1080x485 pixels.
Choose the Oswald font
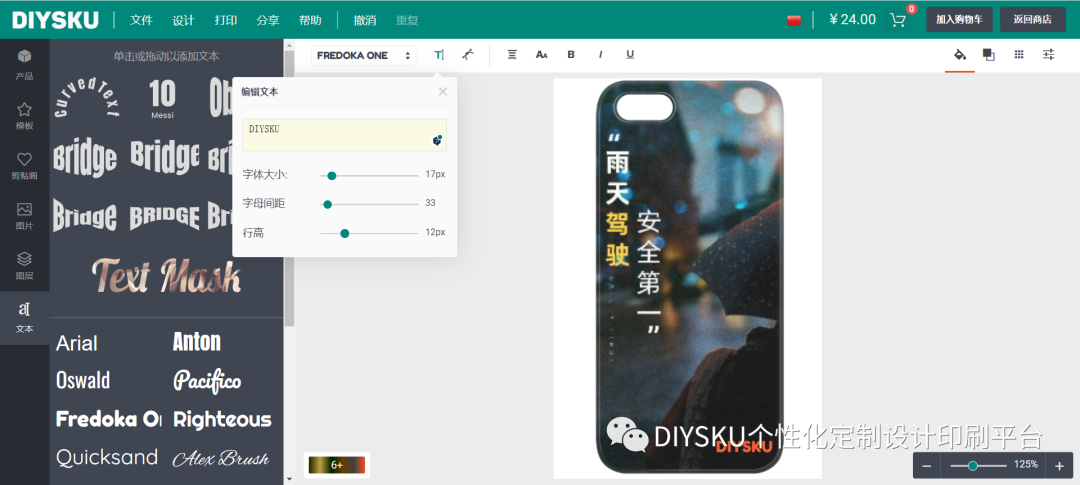click(83, 380)
